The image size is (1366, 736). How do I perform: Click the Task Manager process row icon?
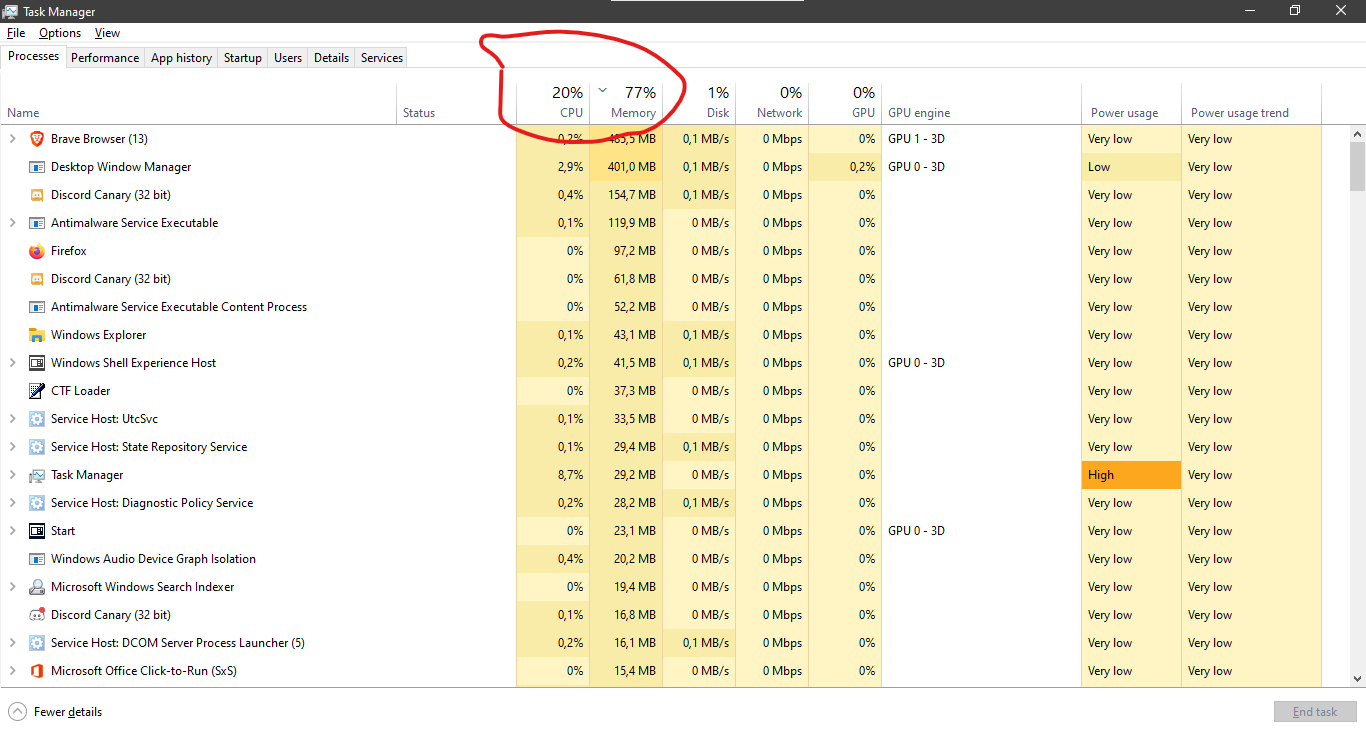37,475
